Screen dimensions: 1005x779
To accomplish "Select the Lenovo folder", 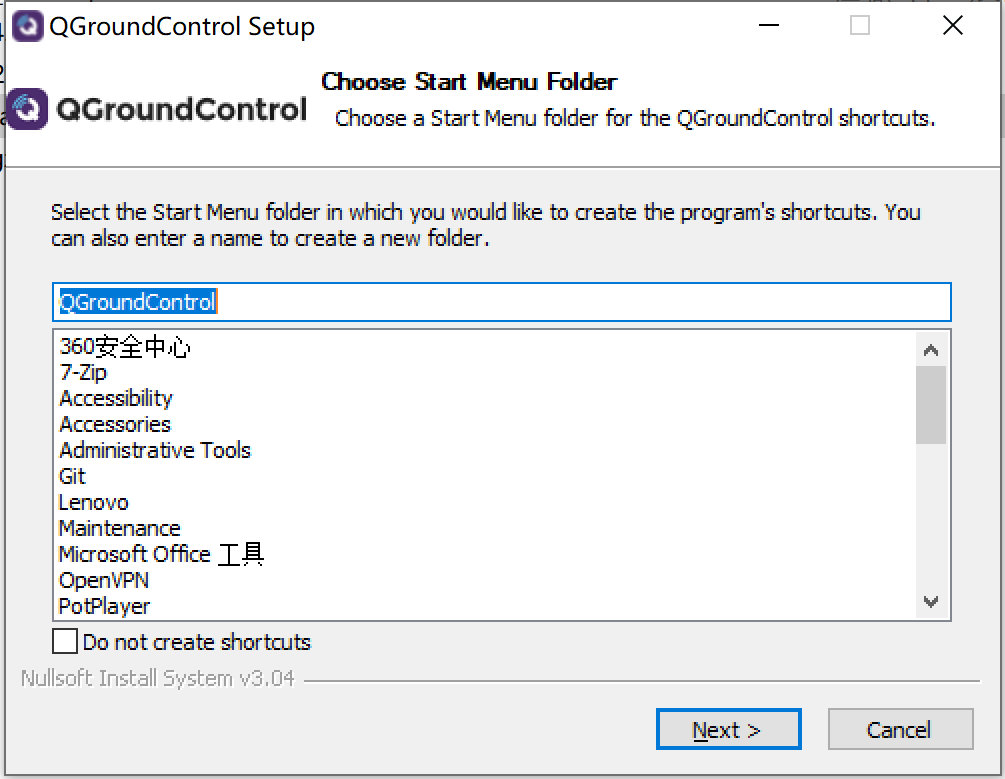I will [94, 503].
